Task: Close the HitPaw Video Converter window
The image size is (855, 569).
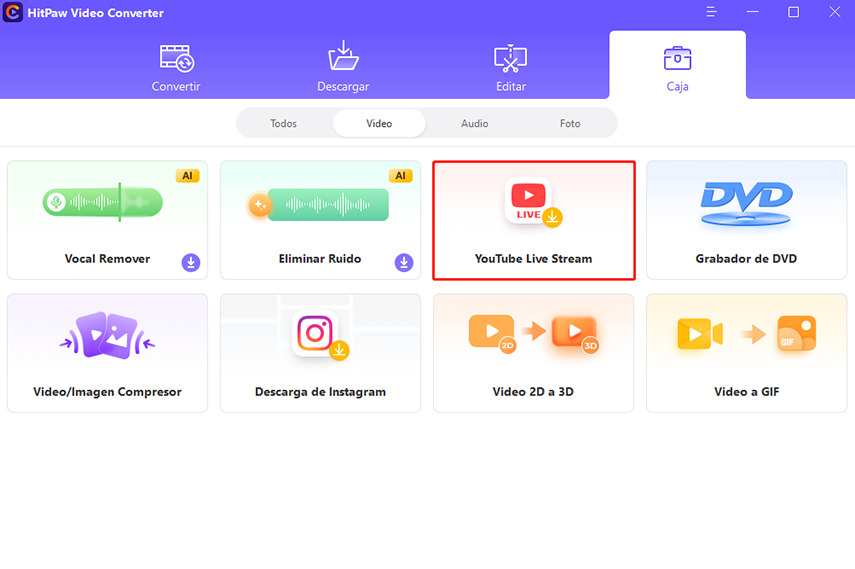Action: tap(835, 12)
